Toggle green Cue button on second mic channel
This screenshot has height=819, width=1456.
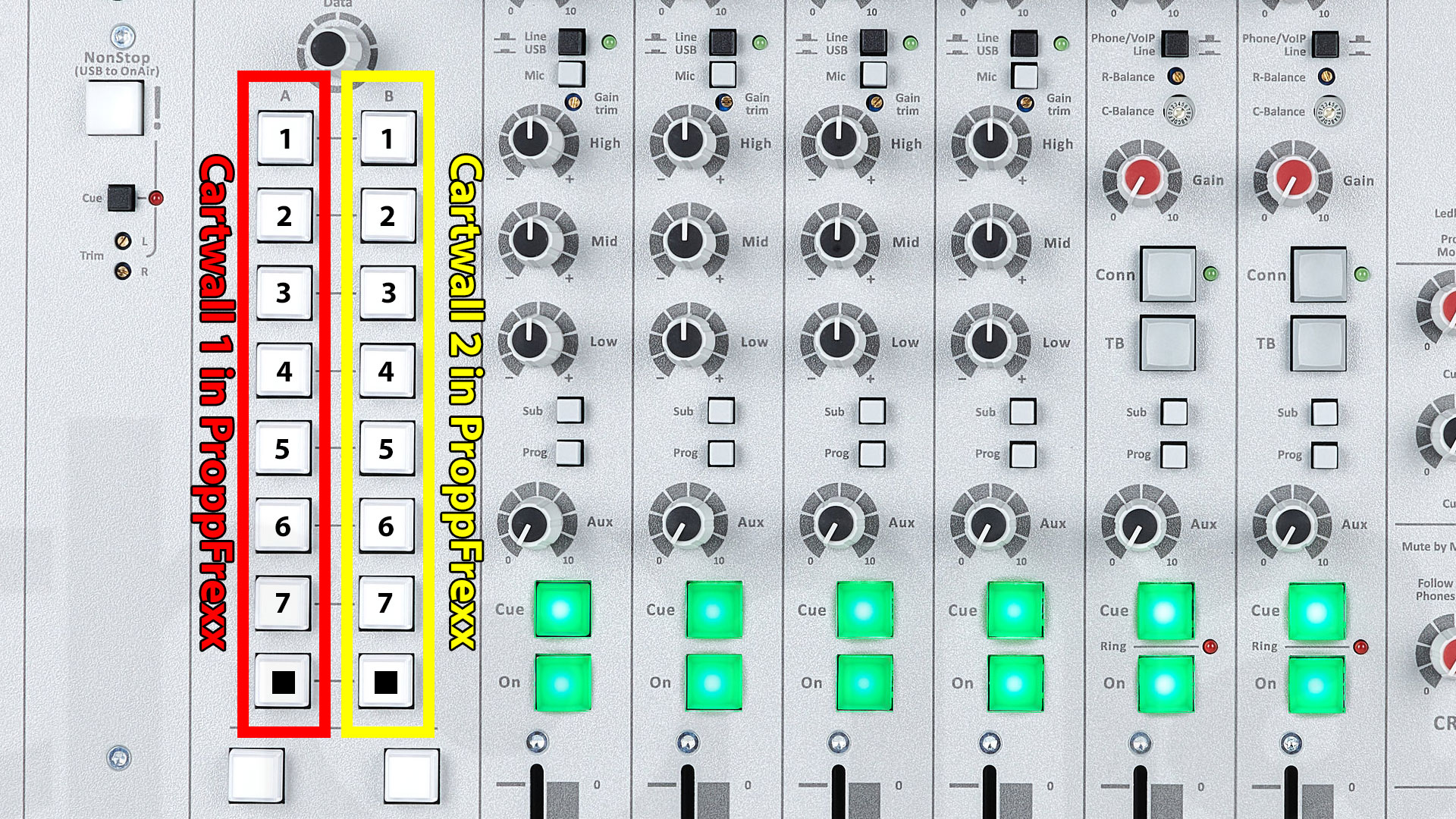point(714,610)
